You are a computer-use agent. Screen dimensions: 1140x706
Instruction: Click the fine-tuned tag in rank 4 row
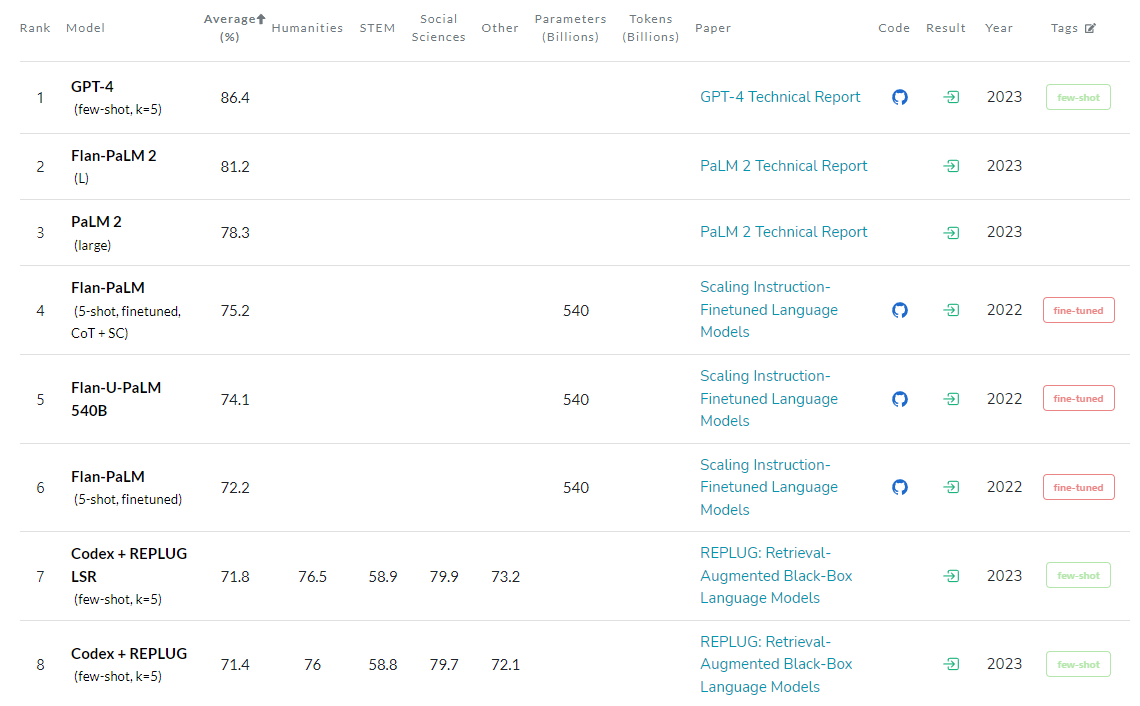point(1078,310)
